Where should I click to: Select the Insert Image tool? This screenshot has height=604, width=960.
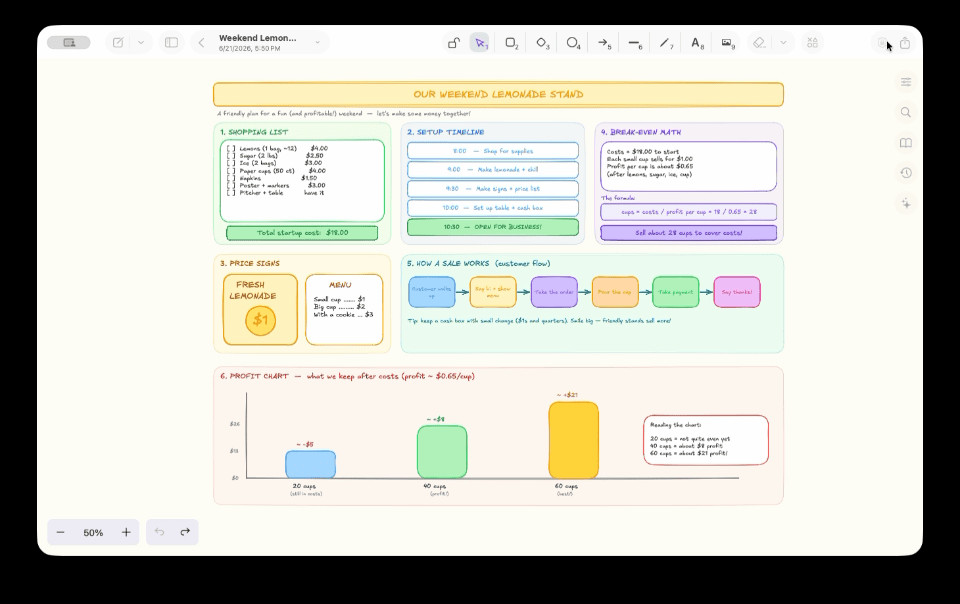(x=727, y=43)
